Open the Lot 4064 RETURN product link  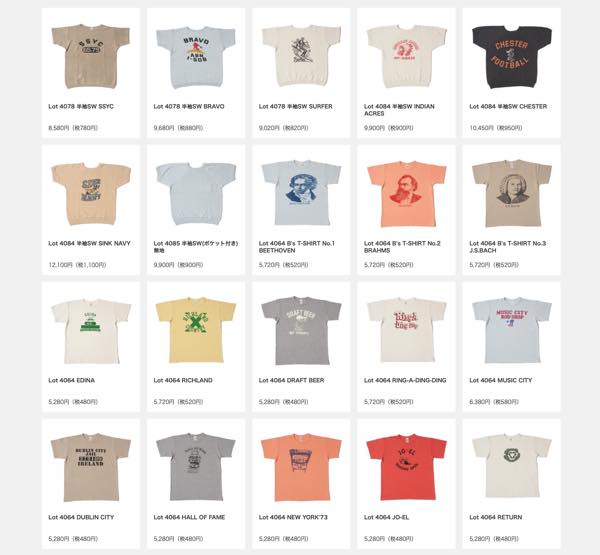[x=496, y=517]
